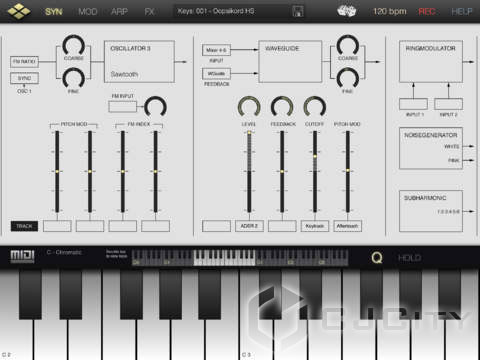The width and height of the screenshot is (480, 360).
Task: Switch to the SYN tab
Action: (54, 12)
